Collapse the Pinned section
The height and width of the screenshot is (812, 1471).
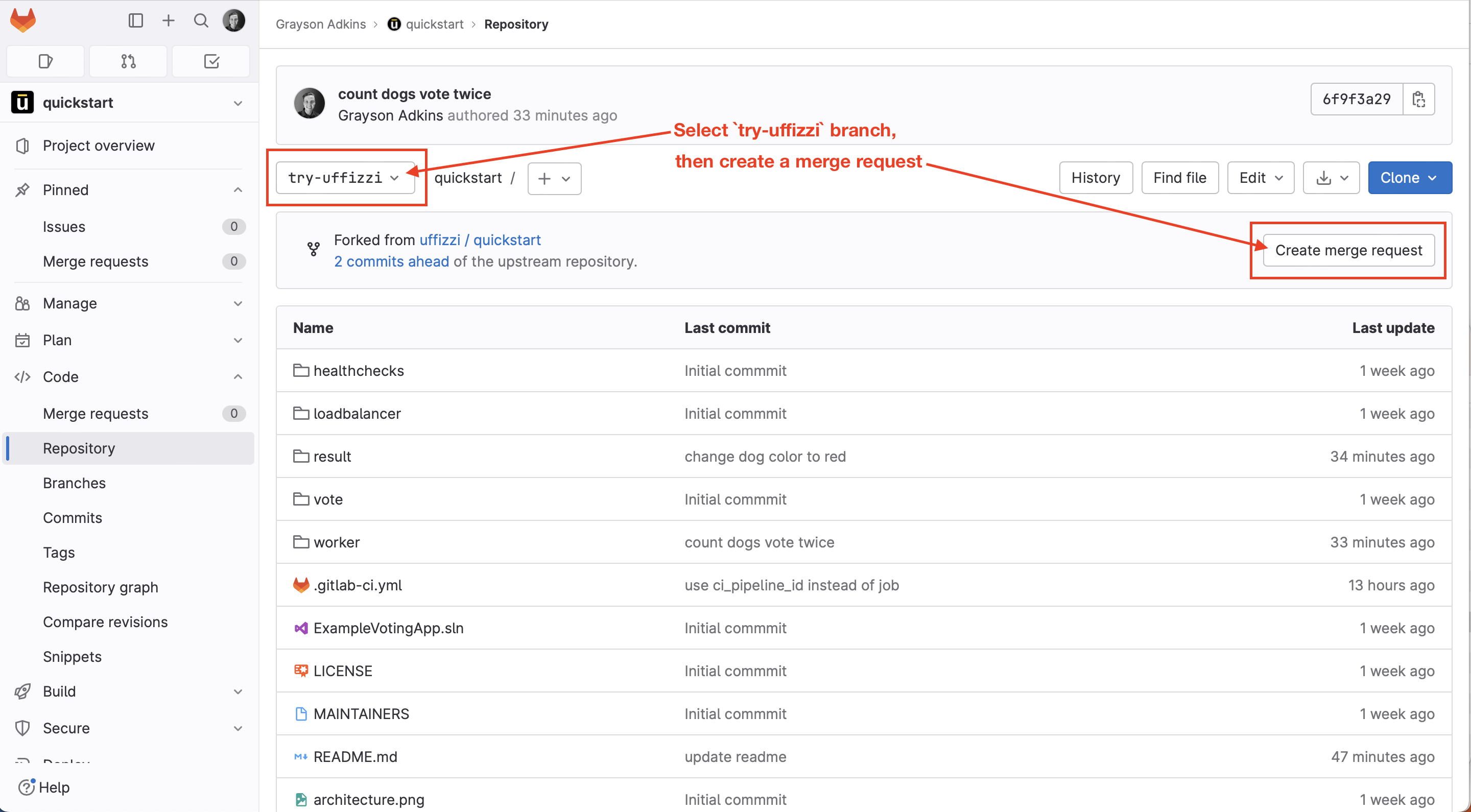point(238,189)
